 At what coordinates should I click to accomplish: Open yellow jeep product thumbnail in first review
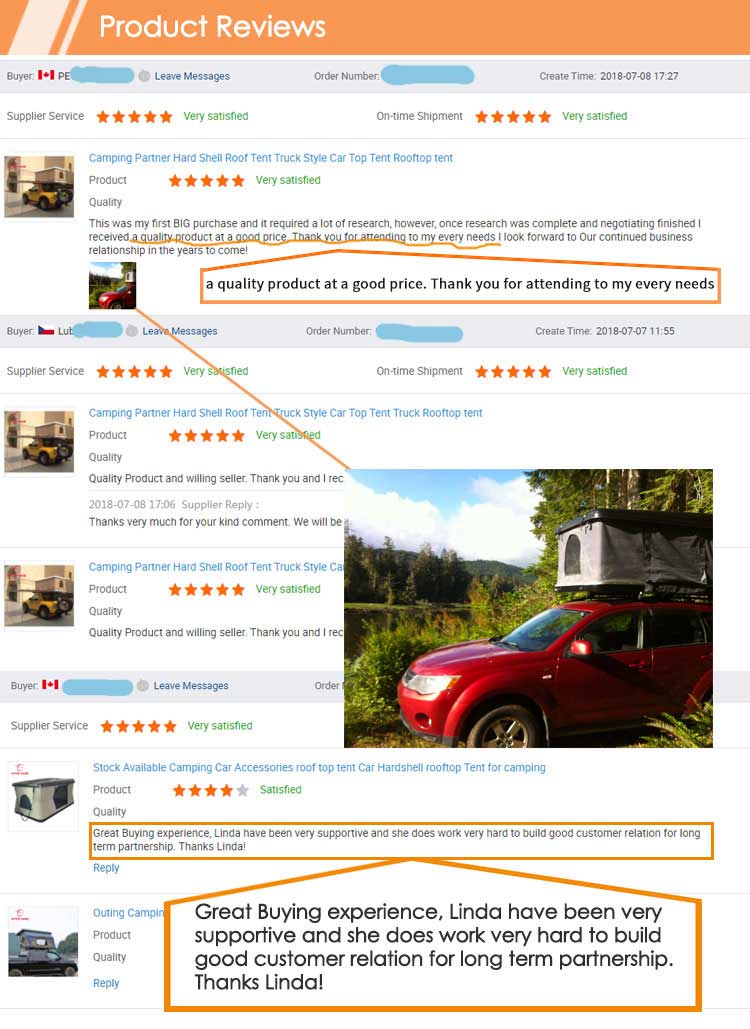pyautogui.click(x=39, y=186)
